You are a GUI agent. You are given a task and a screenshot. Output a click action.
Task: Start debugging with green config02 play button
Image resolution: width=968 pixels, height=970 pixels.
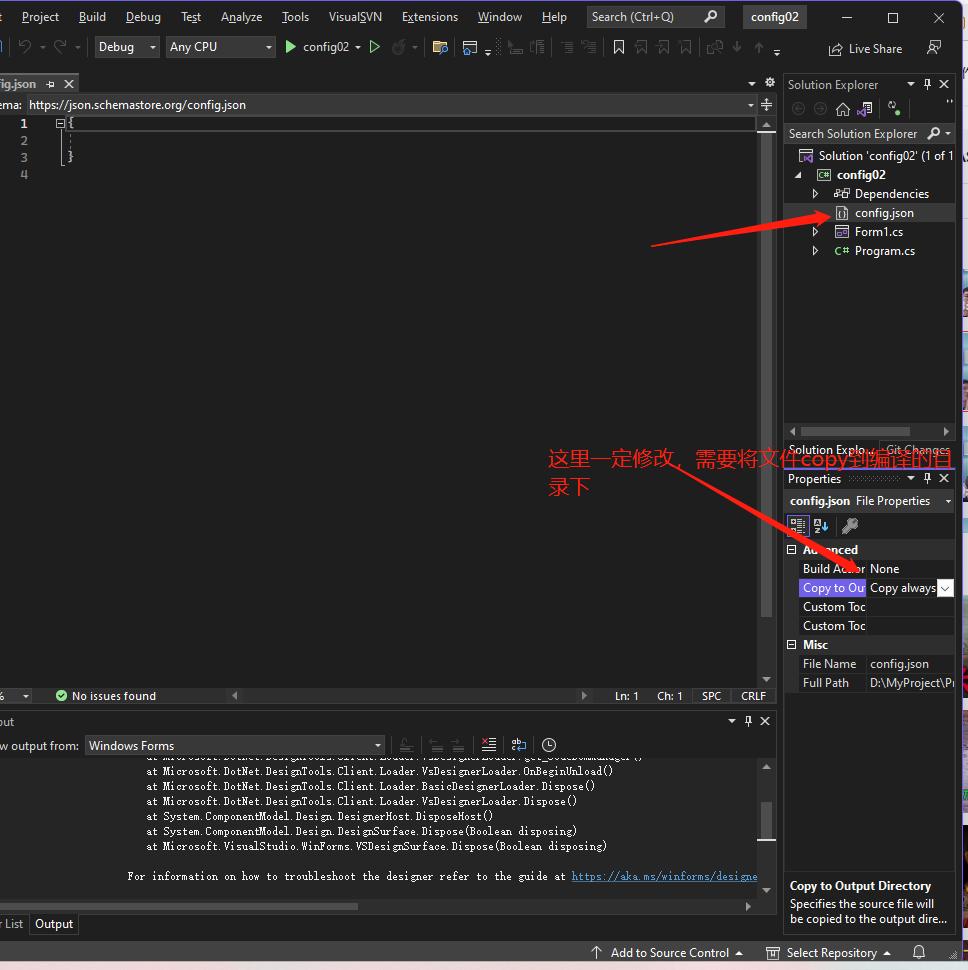(x=289, y=47)
